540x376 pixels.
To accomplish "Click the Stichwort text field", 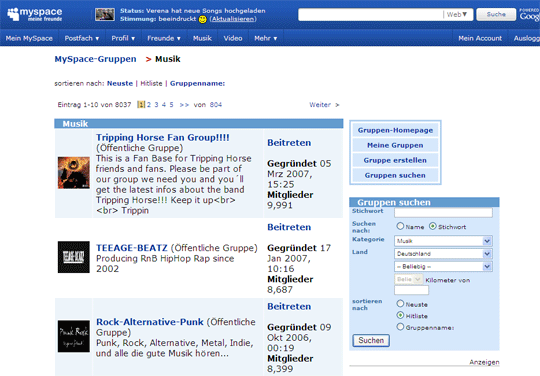I will click(443, 212).
